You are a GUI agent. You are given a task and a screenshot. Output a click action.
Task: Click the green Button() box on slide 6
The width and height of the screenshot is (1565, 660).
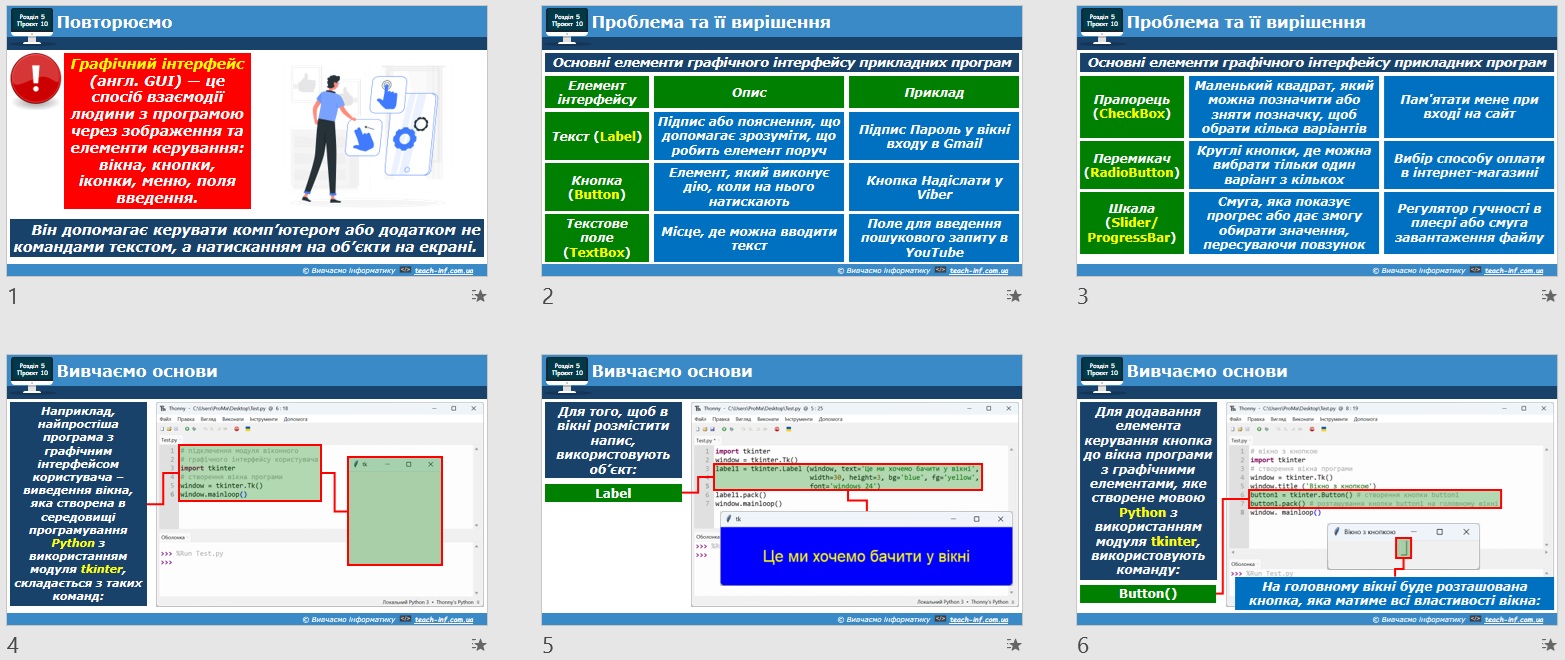tap(1148, 594)
